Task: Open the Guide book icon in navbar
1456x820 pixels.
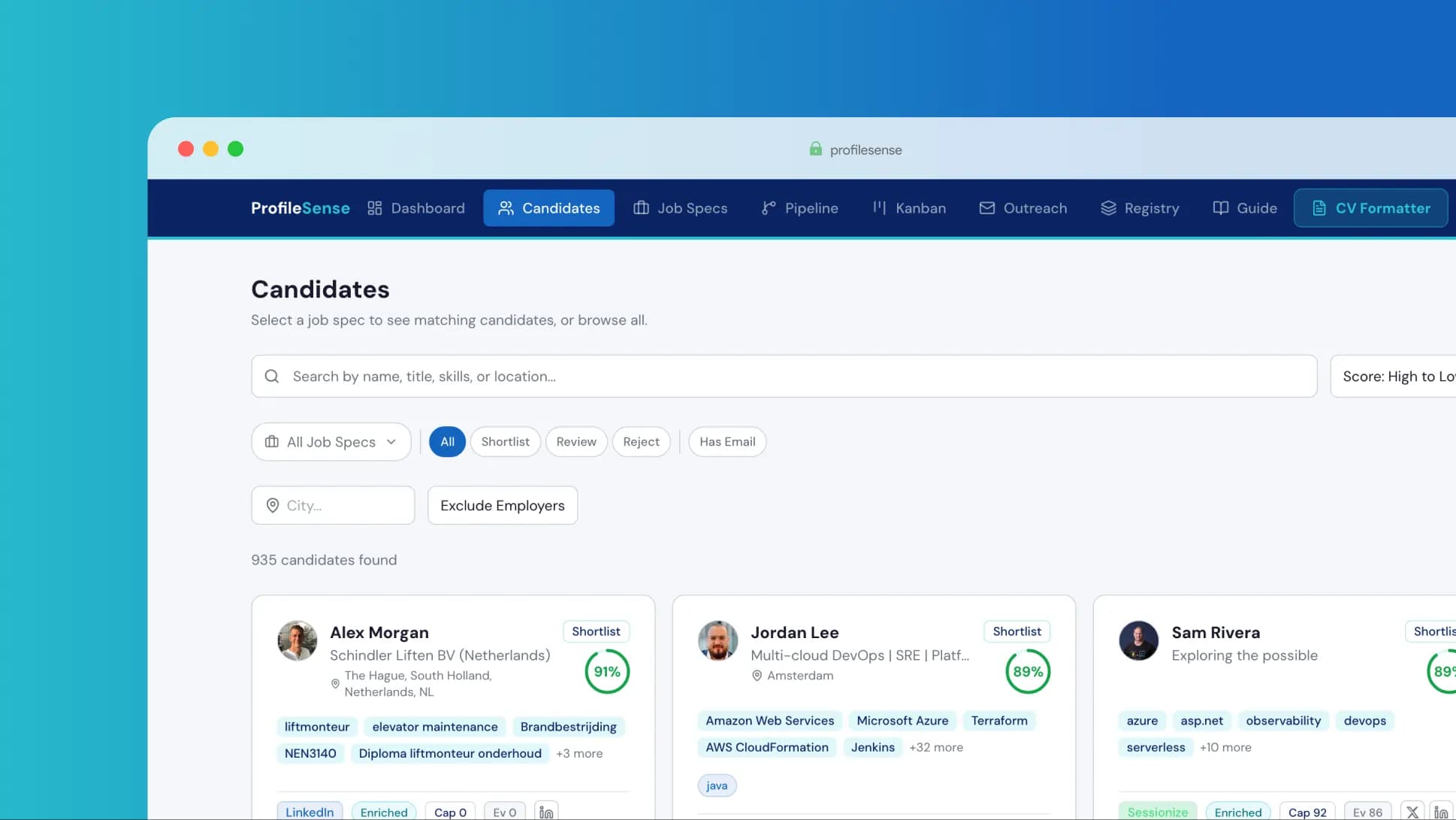Action: click(1221, 208)
